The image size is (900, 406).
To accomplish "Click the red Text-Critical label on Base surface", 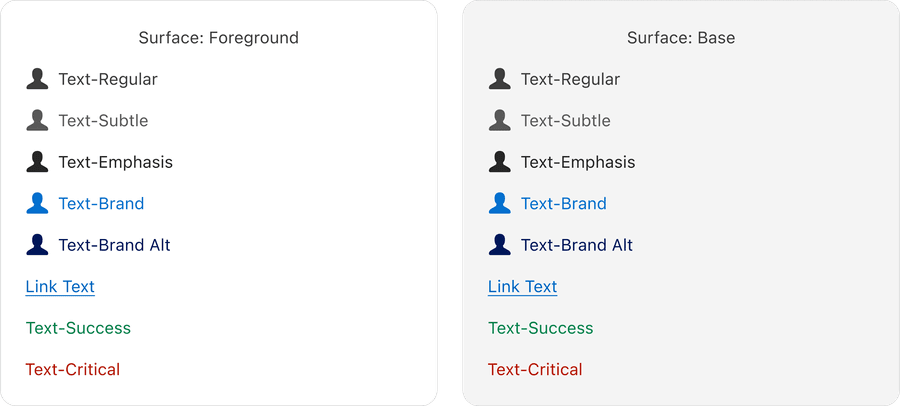I will pos(535,370).
